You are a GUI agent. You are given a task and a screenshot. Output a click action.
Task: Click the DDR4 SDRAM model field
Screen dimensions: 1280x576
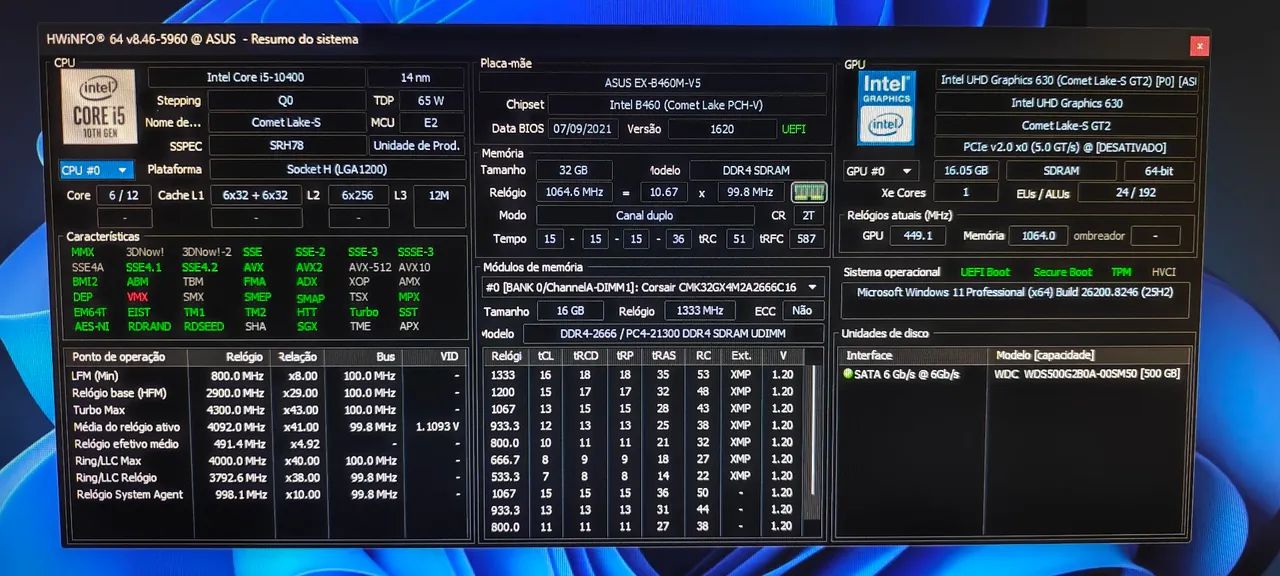[x=758, y=170]
